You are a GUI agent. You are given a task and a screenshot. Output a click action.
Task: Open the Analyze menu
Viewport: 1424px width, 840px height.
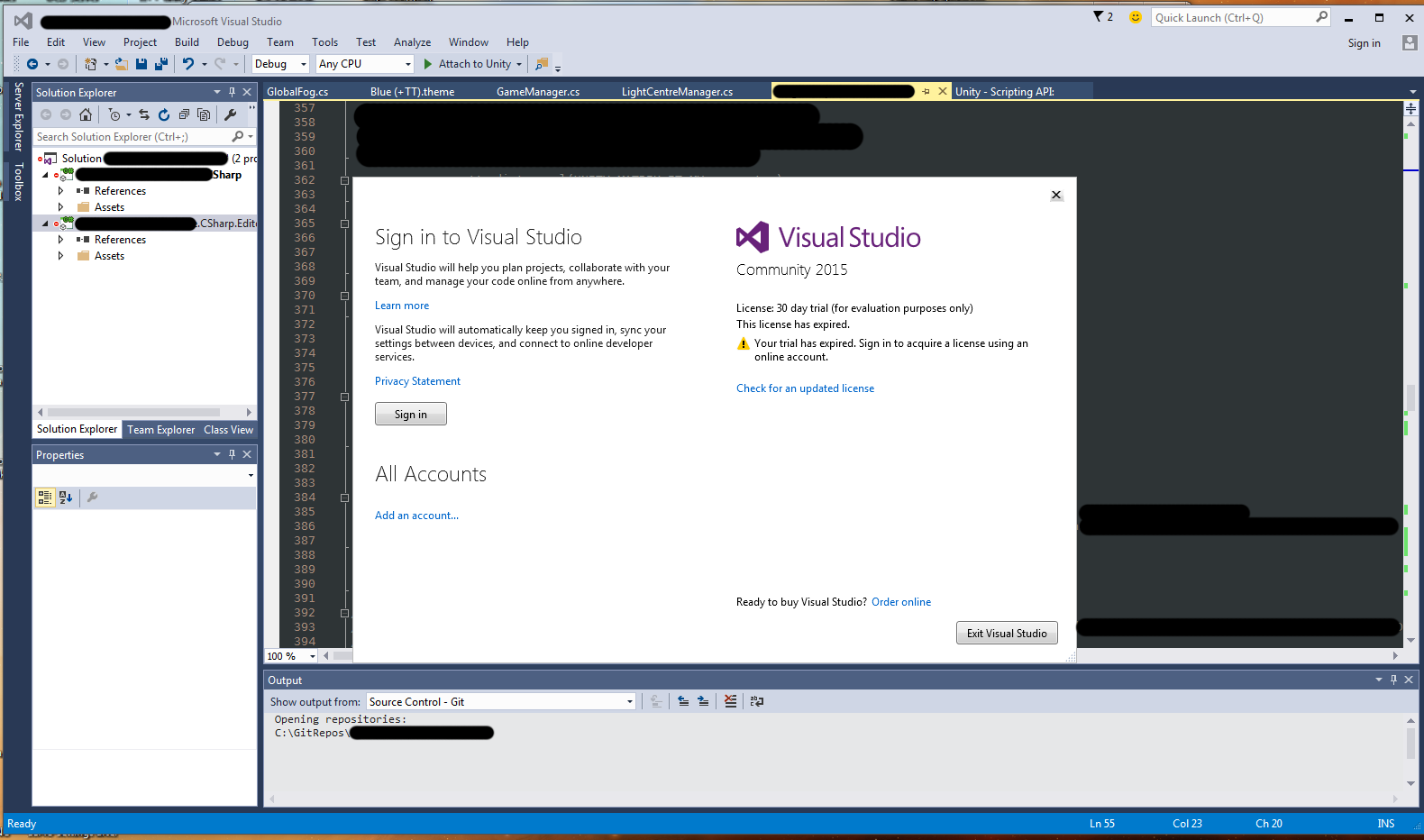pos(412,42)
